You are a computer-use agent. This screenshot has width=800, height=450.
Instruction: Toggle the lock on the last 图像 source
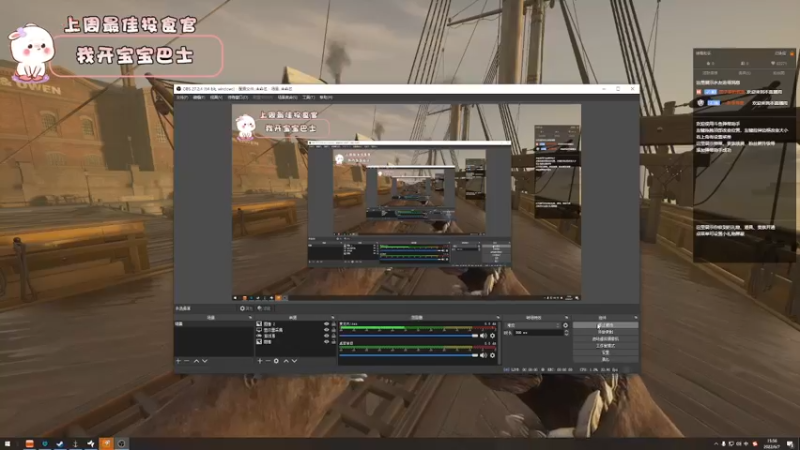point(334,342)
